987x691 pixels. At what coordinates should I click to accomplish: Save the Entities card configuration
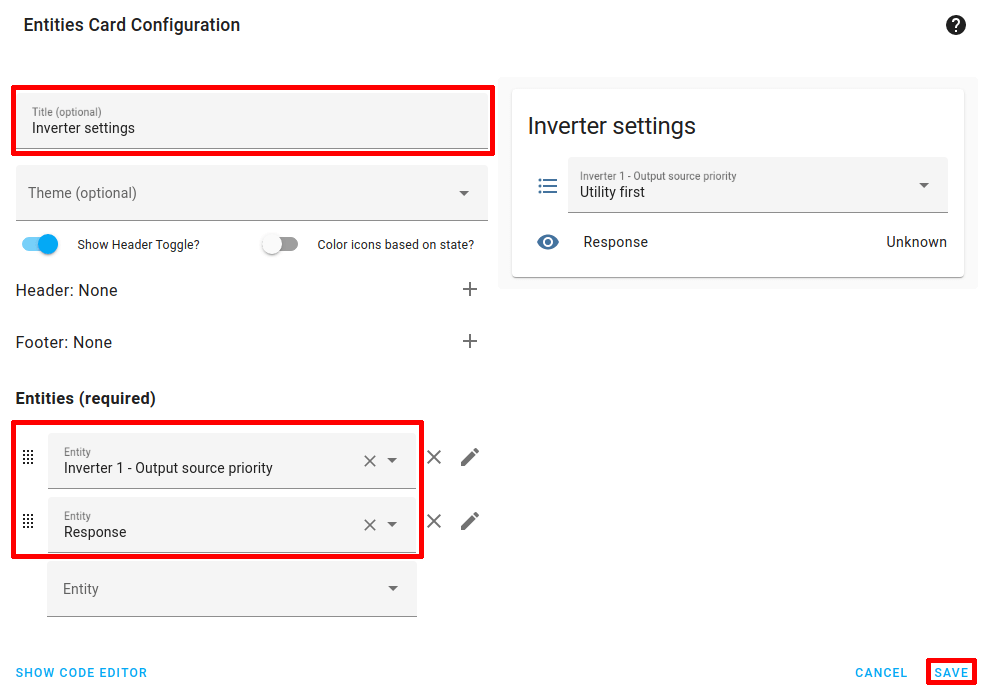tap(949, 672)
